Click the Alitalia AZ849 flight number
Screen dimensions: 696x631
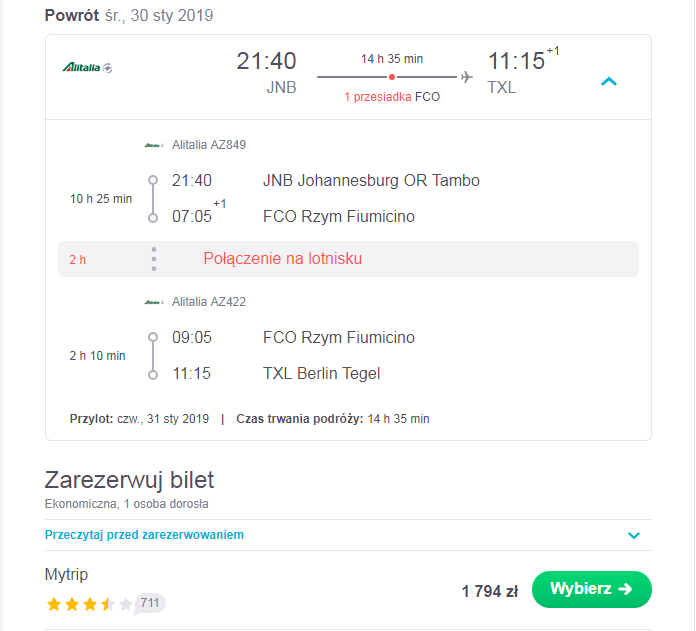(209, 145)
